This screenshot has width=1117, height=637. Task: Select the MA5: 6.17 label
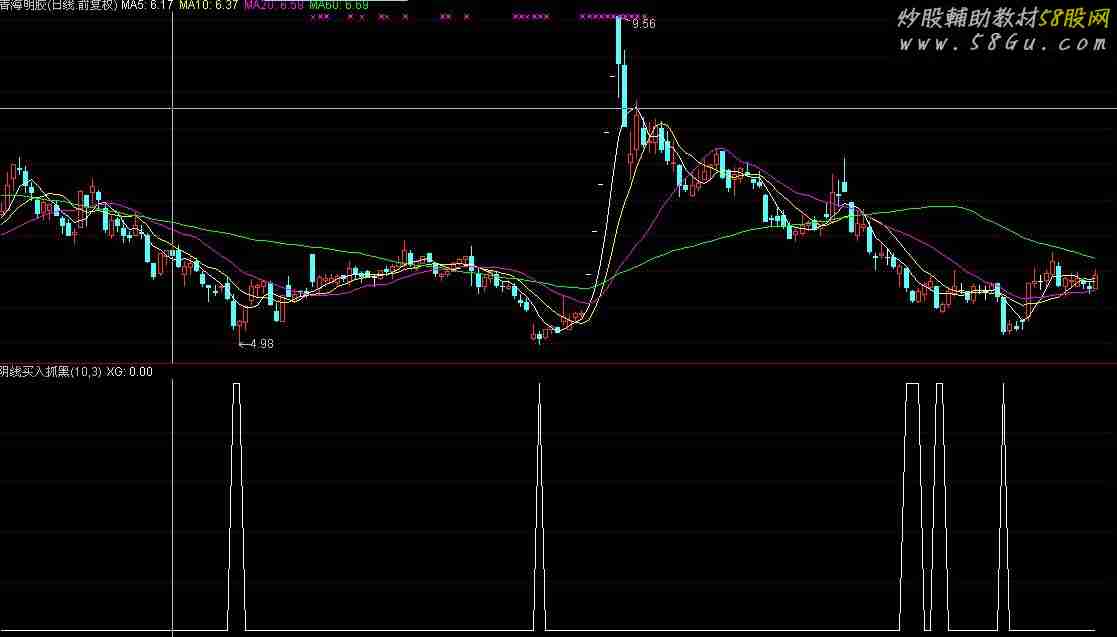click(x=147, y=5)
